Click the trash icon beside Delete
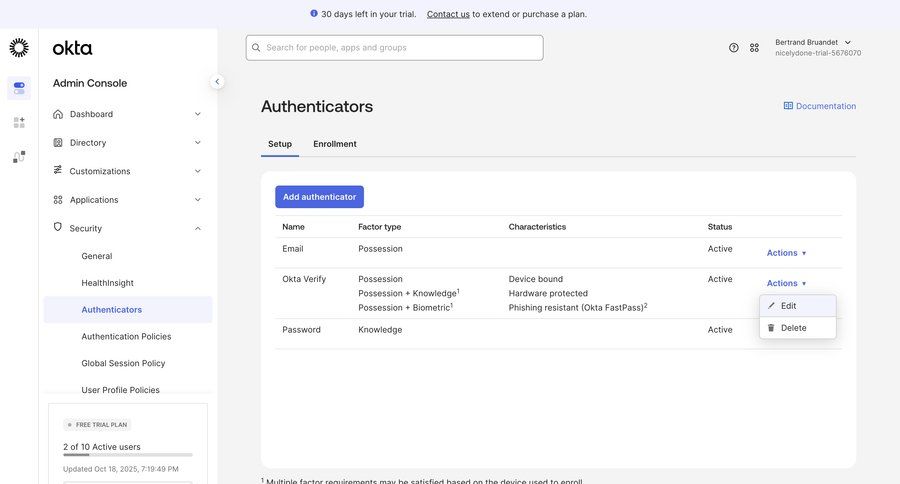Viewport: 900px width, 484px height. 771,327
